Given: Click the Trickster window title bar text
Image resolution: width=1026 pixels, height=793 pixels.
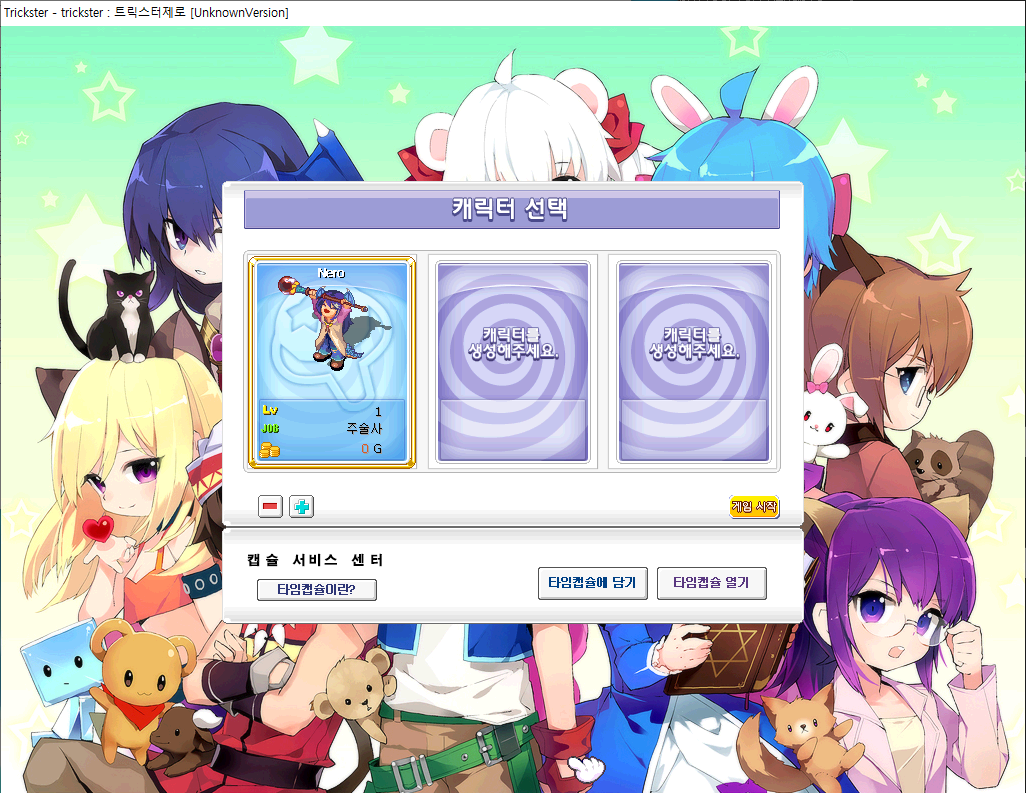Looking at the screenshot, I should (x=145, y=12).
